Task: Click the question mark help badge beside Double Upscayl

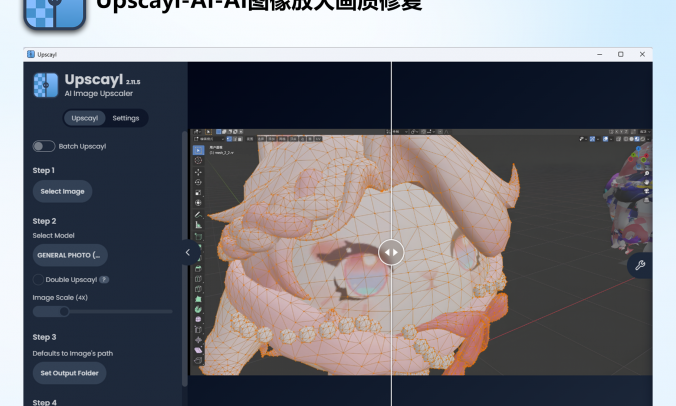Action: pos(104,280)
